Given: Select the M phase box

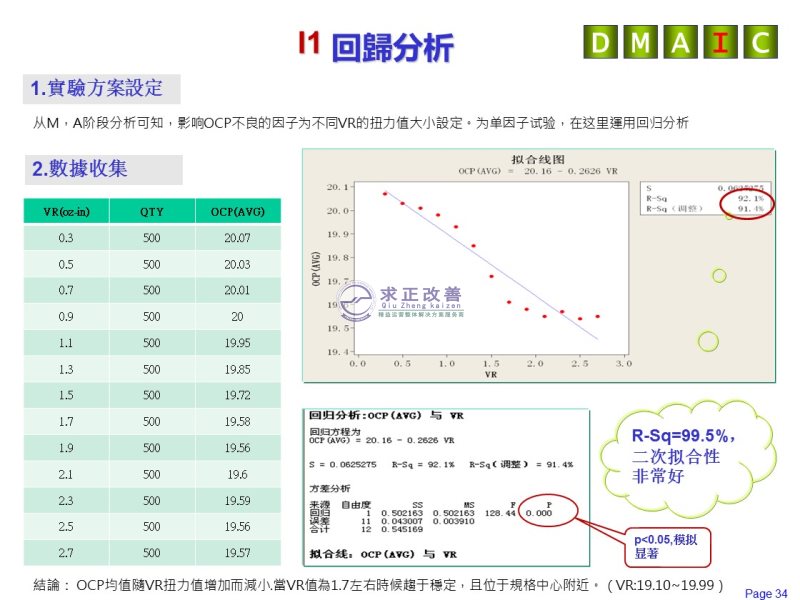Looking at the screenshot, I should coord(640,42).
